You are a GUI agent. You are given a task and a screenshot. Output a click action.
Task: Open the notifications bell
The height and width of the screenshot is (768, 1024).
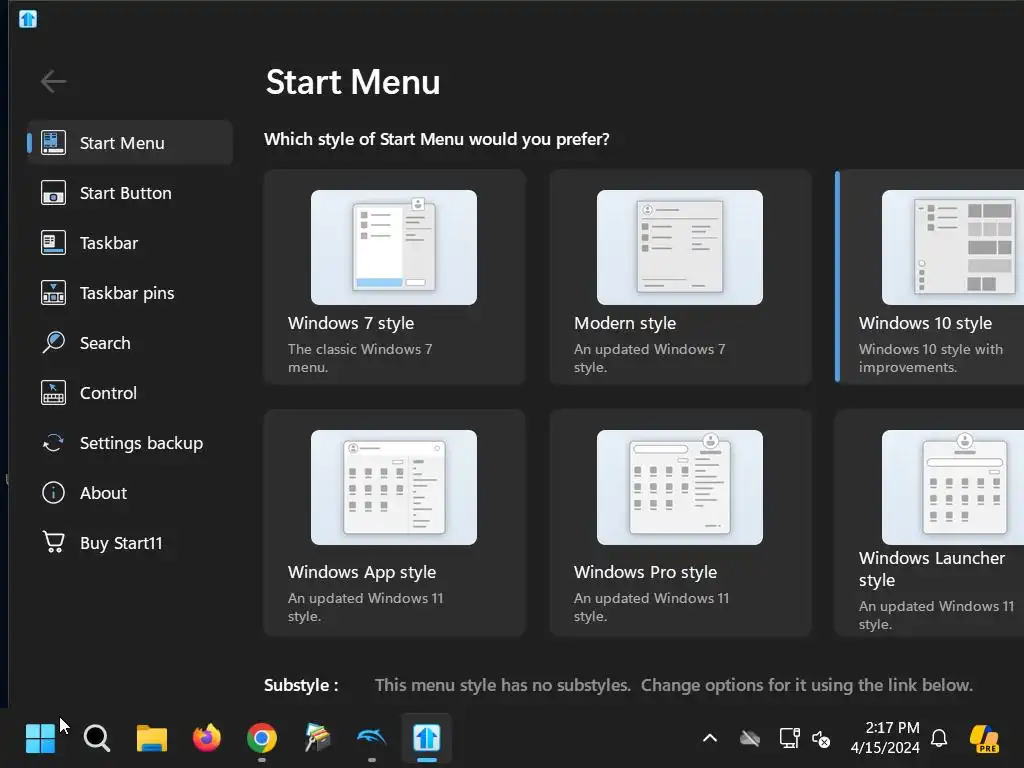pos(939,739)
